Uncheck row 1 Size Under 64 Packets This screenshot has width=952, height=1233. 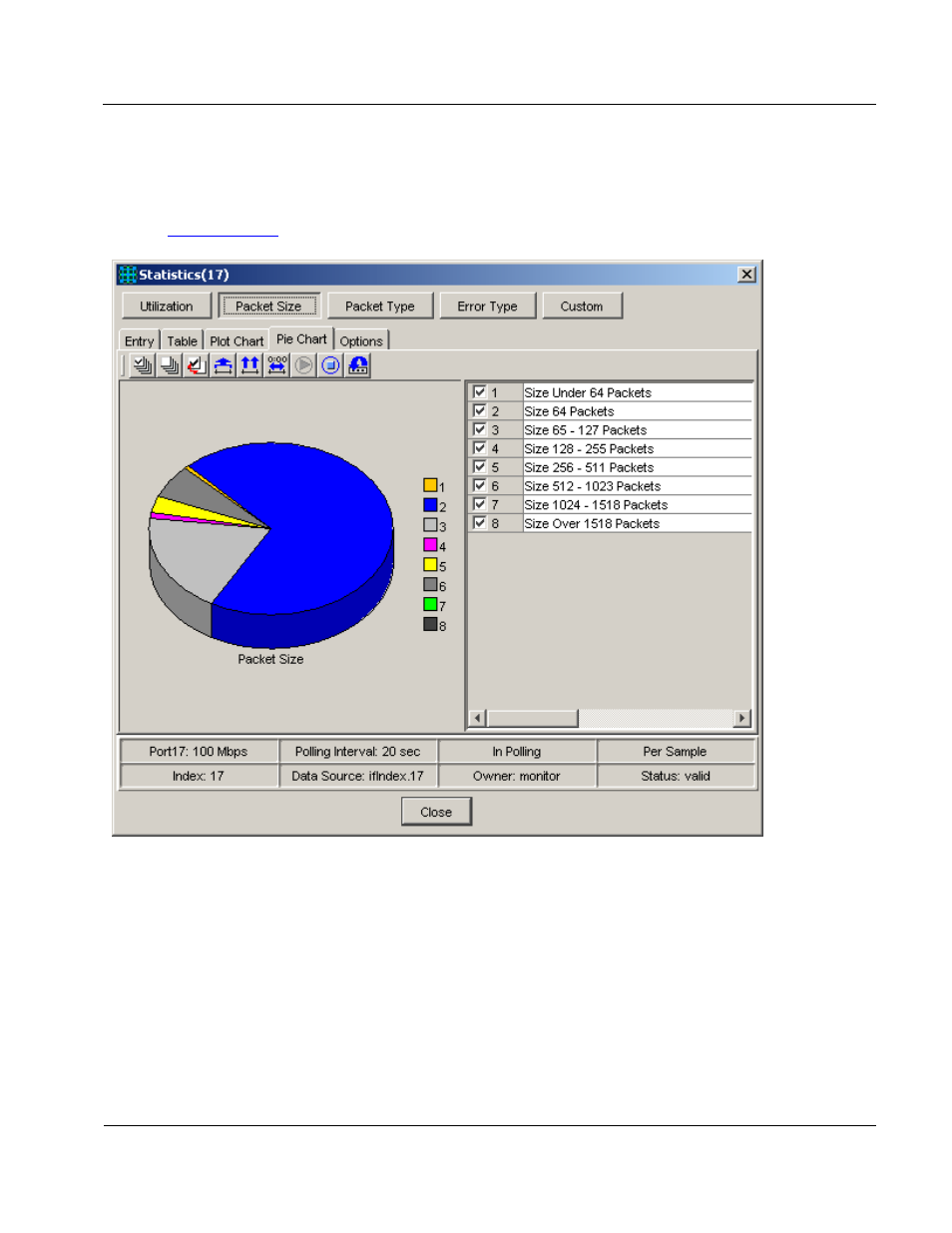[x=480, y=392]
